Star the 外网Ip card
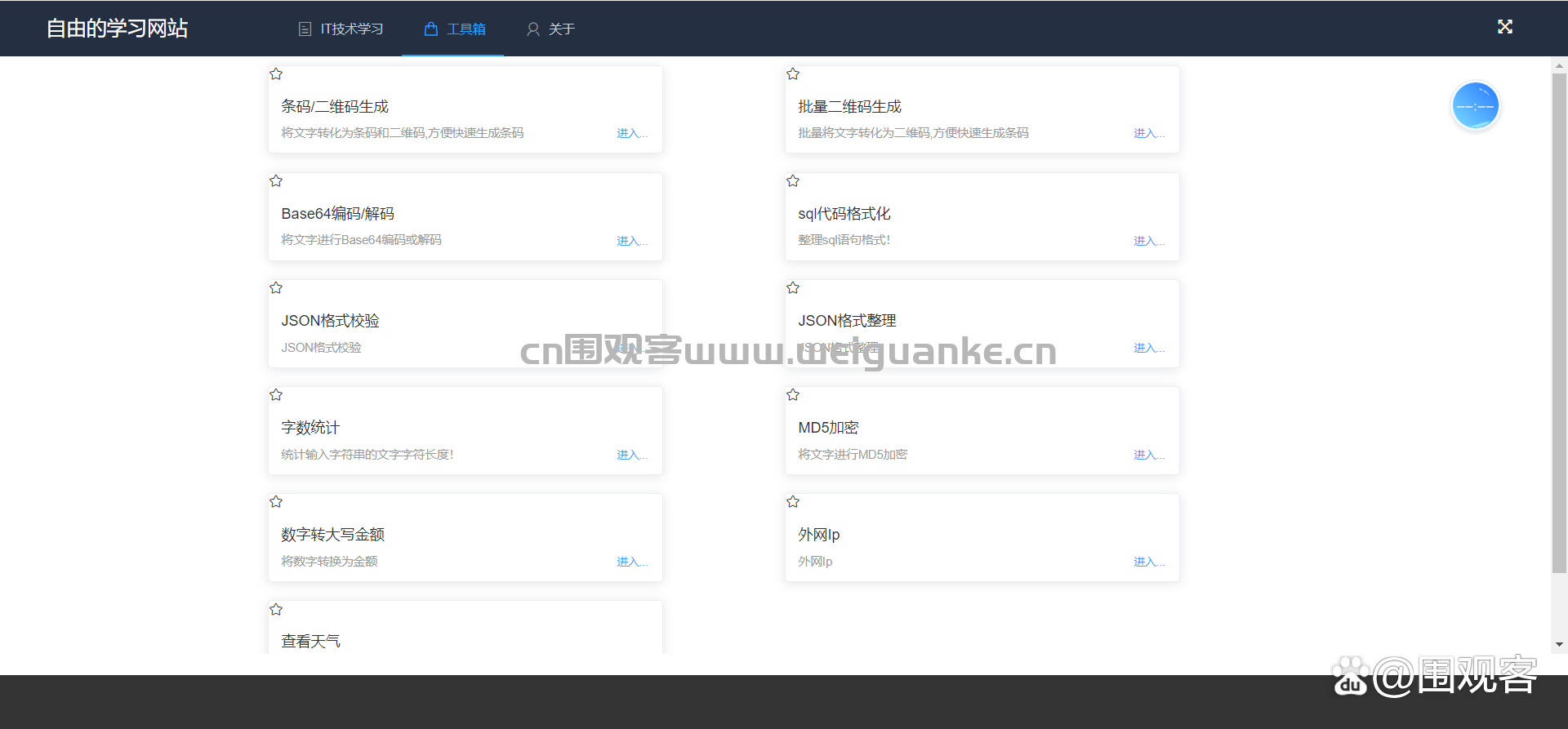Viewport: 1568px width, 729px height. [x=793, y=502]
